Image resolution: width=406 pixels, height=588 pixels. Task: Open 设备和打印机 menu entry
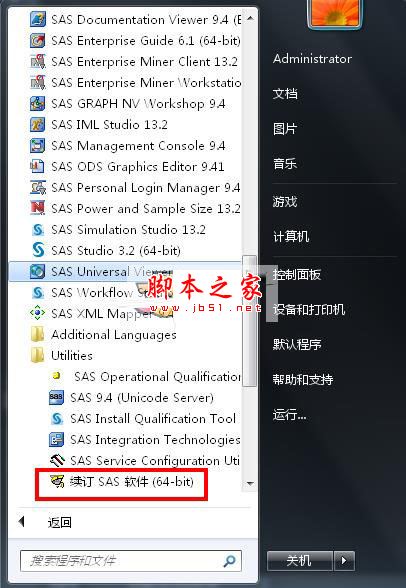point(309,309)
